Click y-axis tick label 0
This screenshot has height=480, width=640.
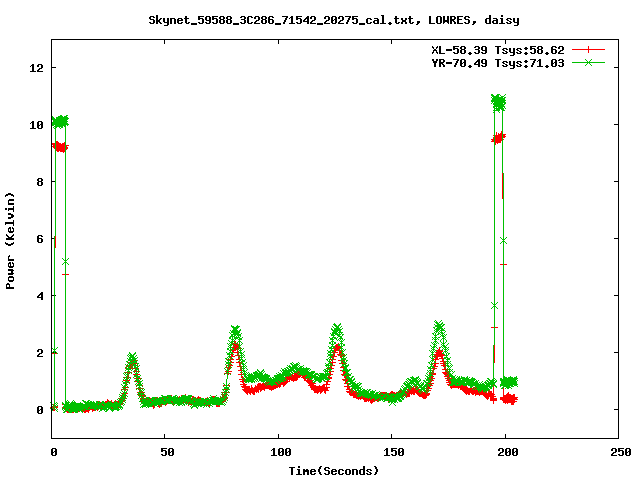[x=40, y=410]
